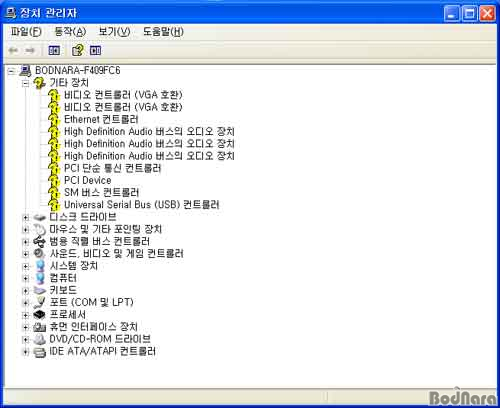Screen dimensions: 500x408
Task: Open the help question-mark toolbar icon
Action: pos(78,51)
